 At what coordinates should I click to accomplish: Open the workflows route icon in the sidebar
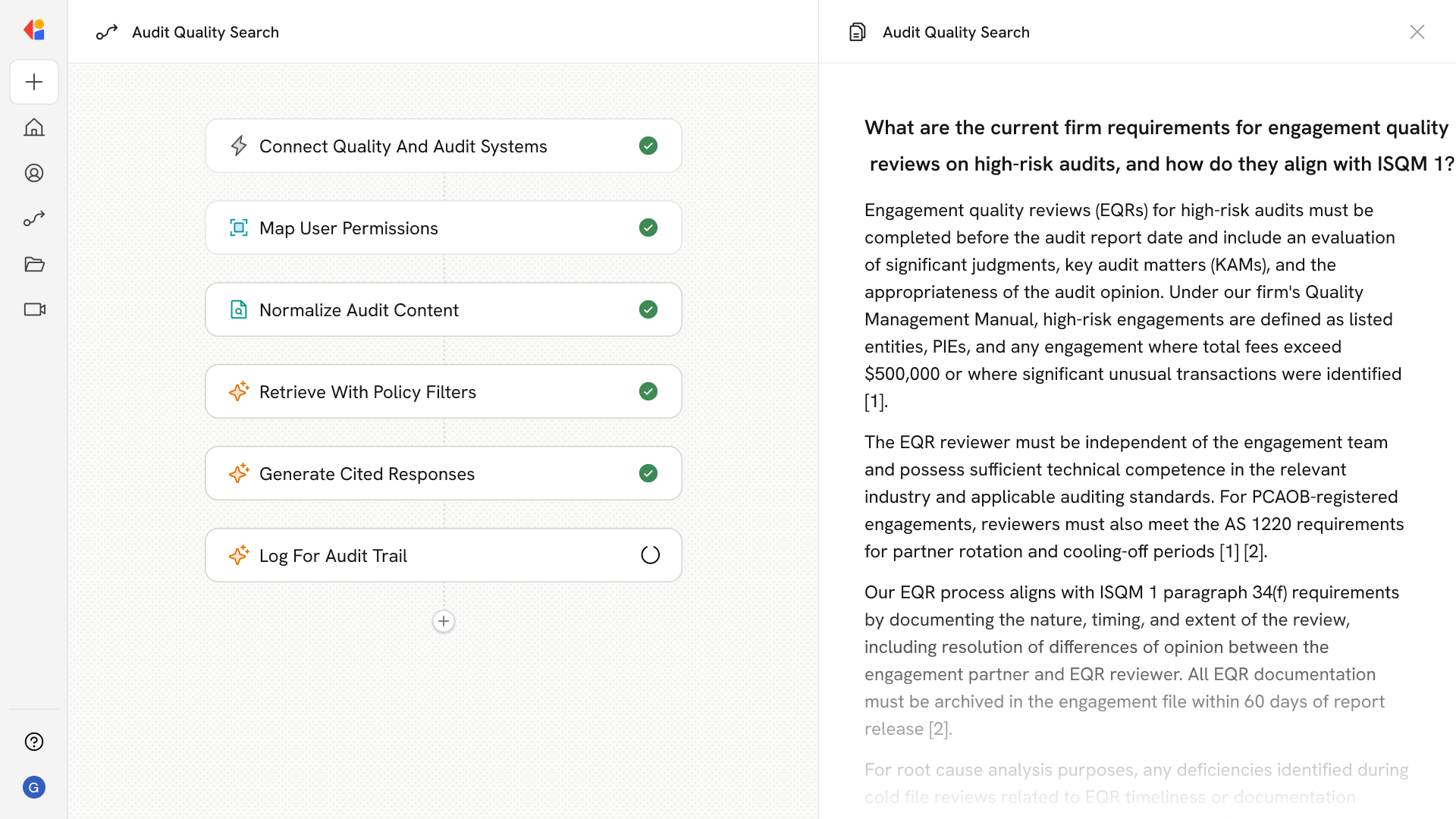pos(34,218)
